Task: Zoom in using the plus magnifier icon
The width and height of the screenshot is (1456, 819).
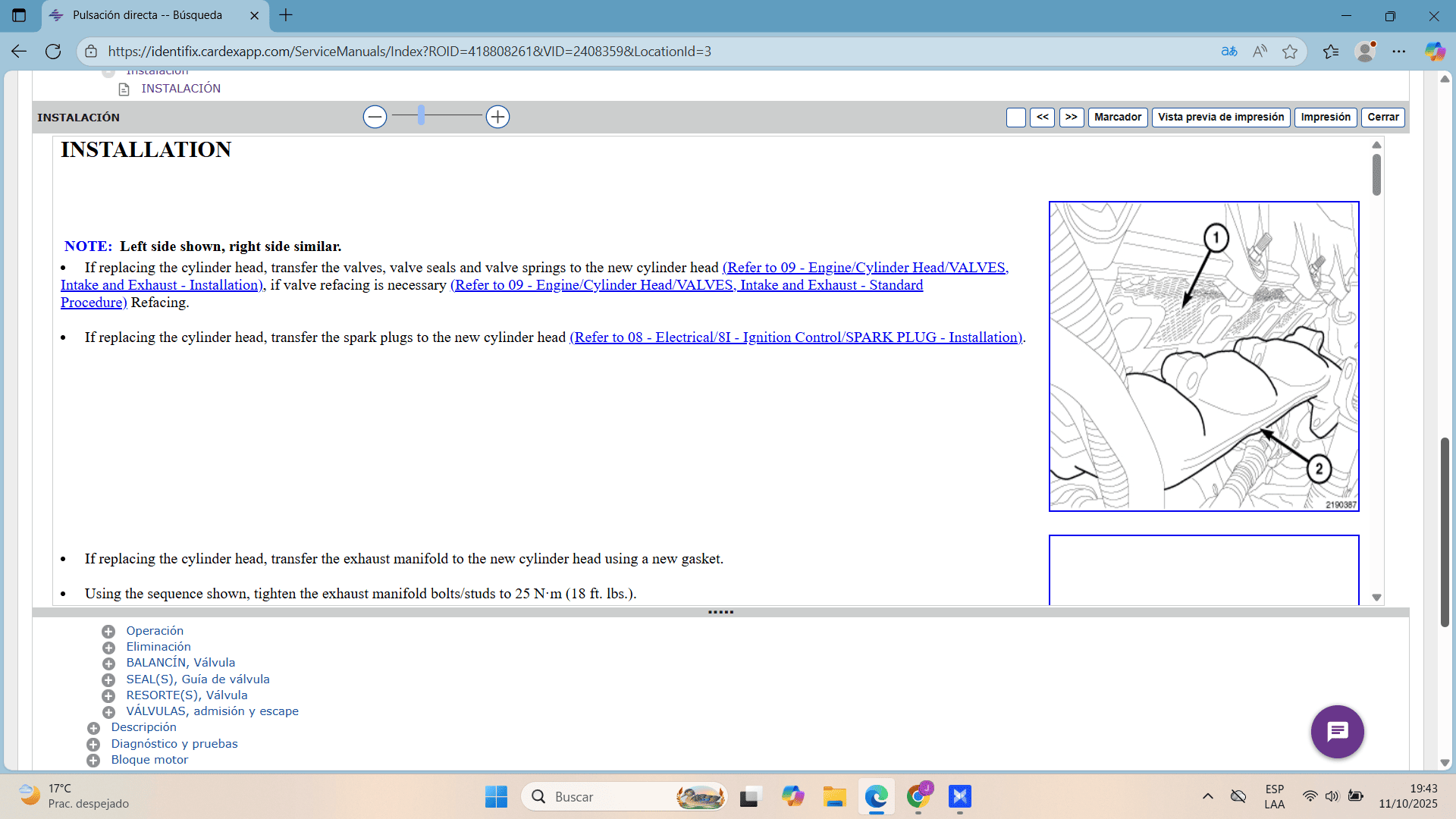Action: 497,117
